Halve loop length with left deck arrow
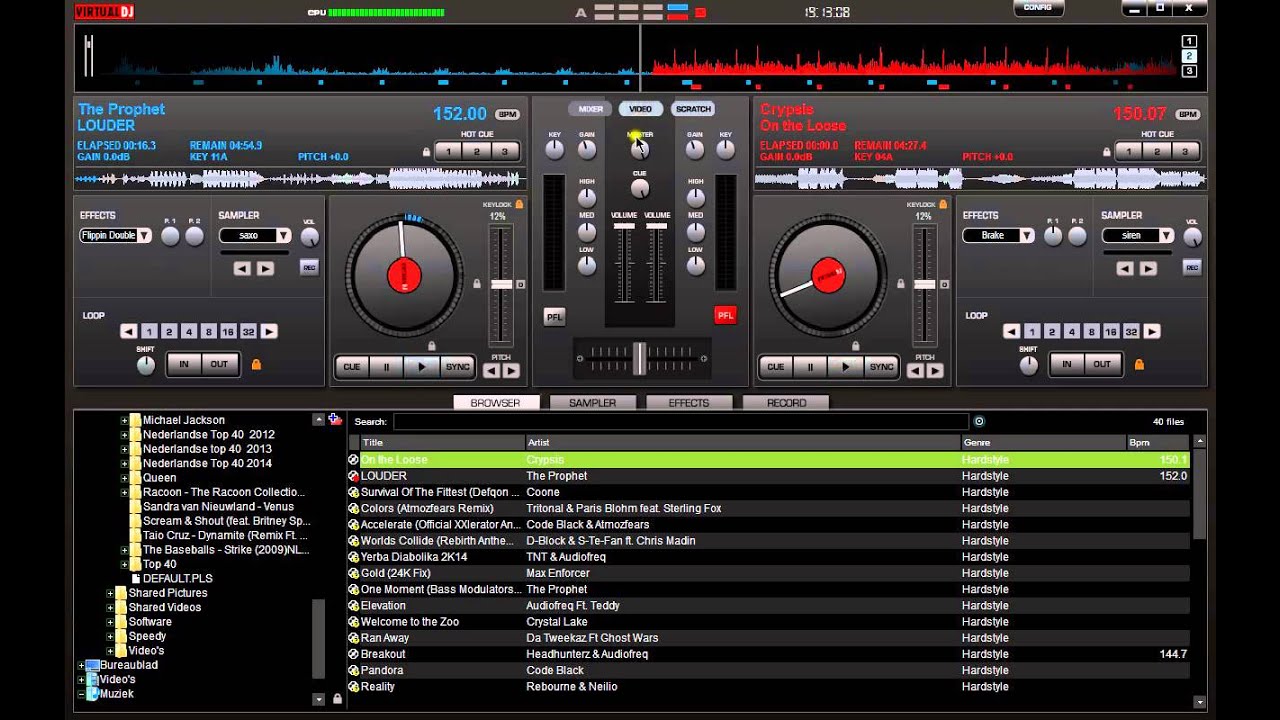 click(128, 331)
